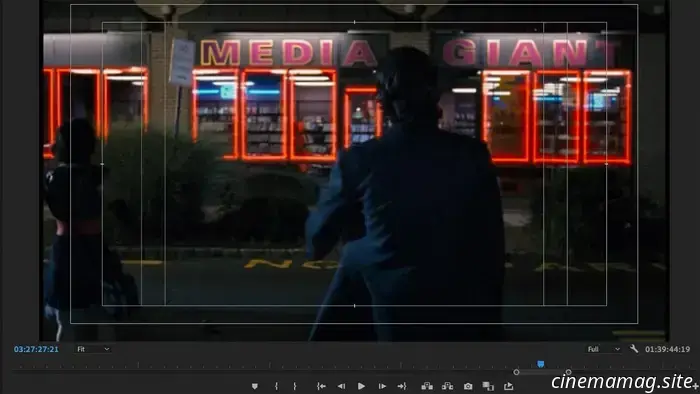
Task: Click the Mark Out brace icon
Action: click(x=295, y=386)
